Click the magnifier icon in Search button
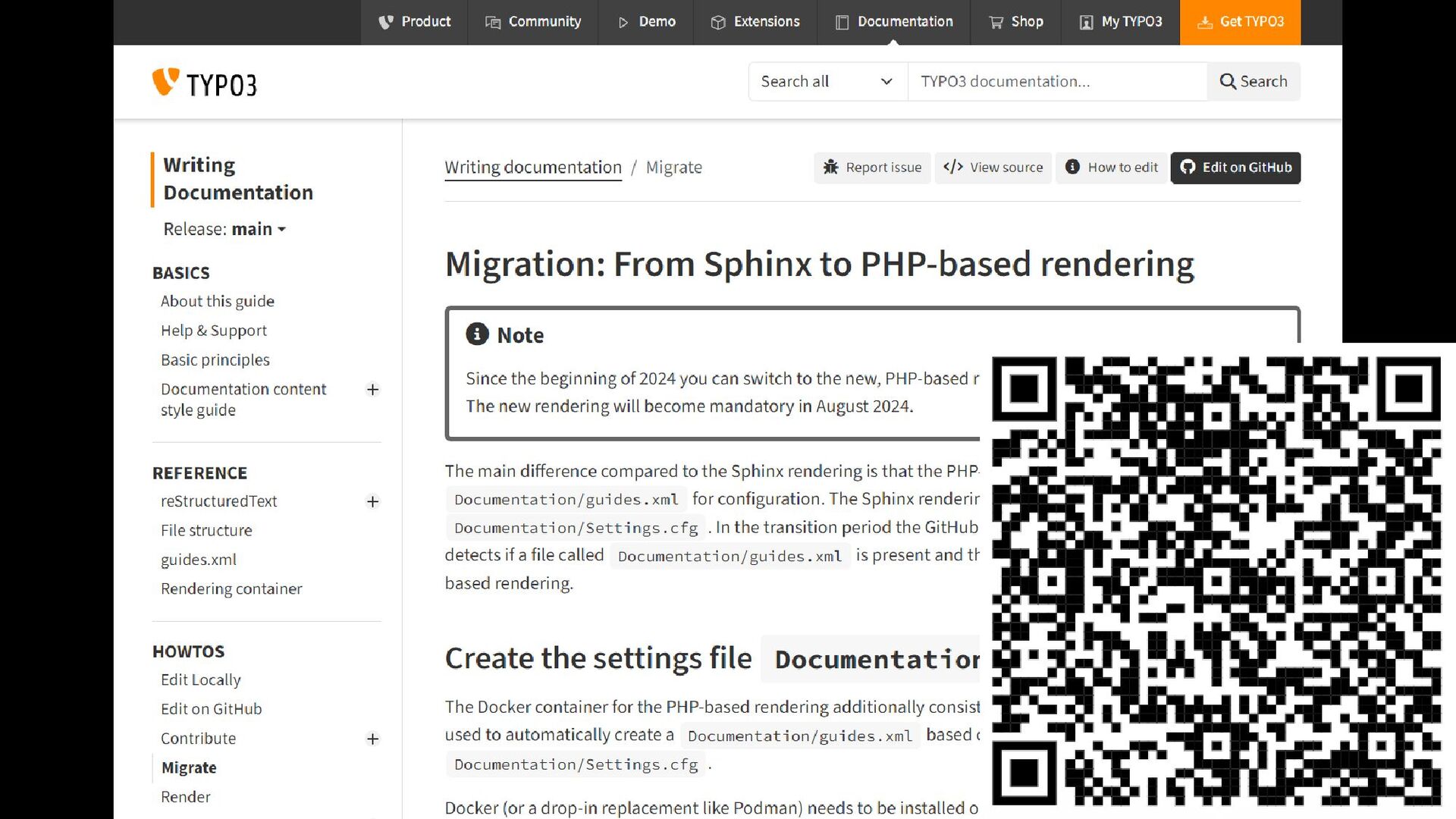 (1228, 81)
